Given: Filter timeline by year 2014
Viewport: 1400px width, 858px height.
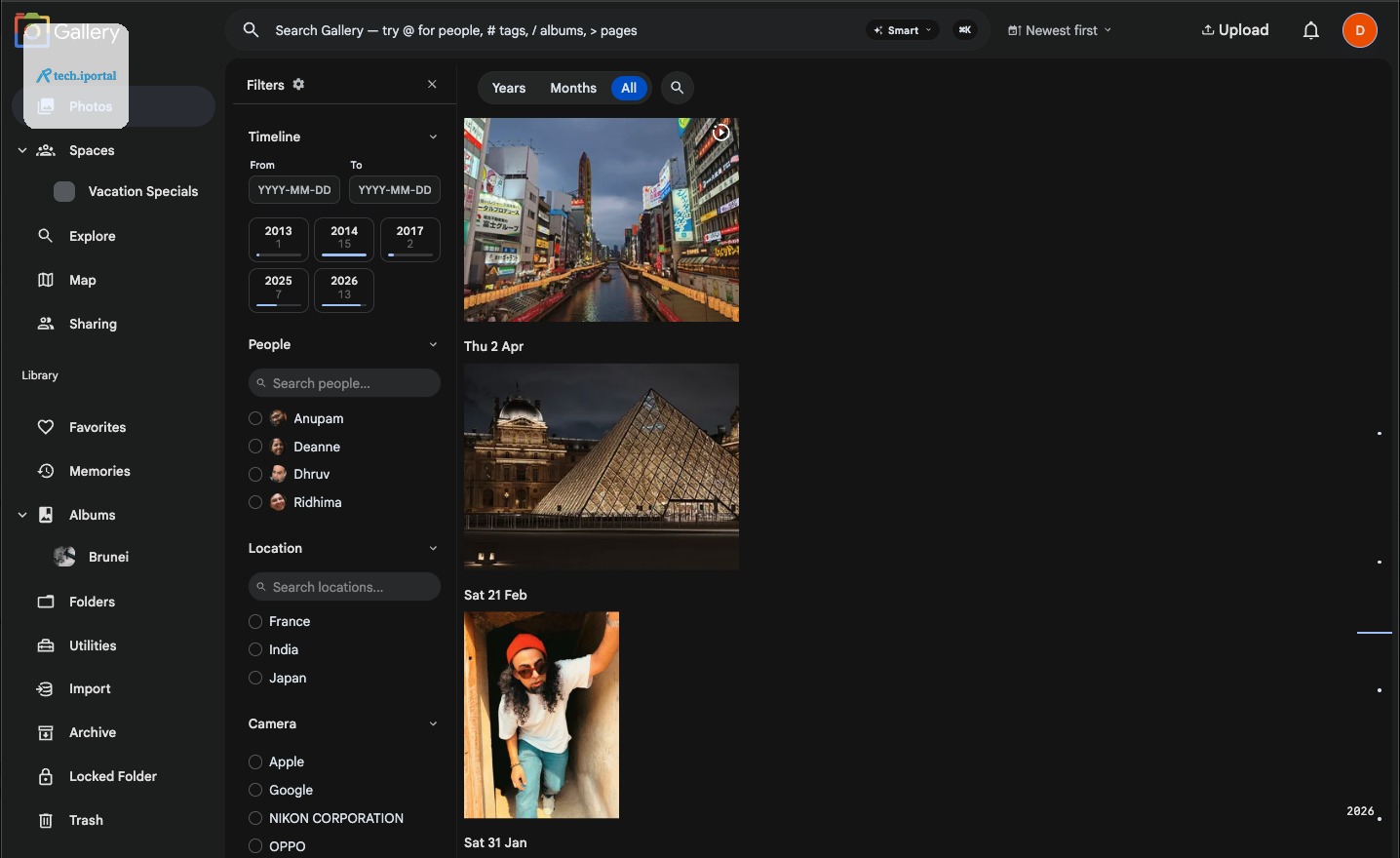Looking at the screenshot, I should (x=344, y=239).
